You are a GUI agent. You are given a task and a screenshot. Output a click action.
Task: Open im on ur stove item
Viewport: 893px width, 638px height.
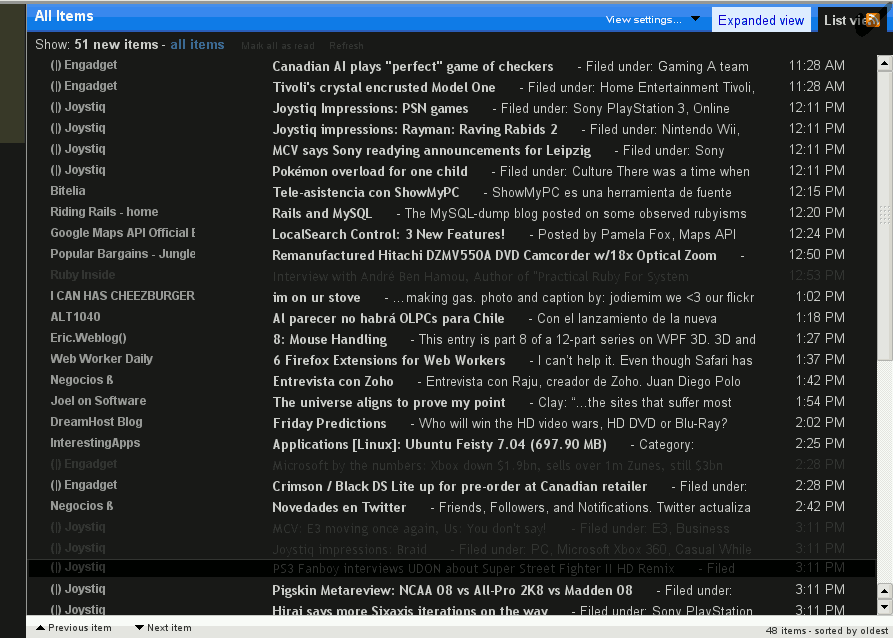(316, 298)
